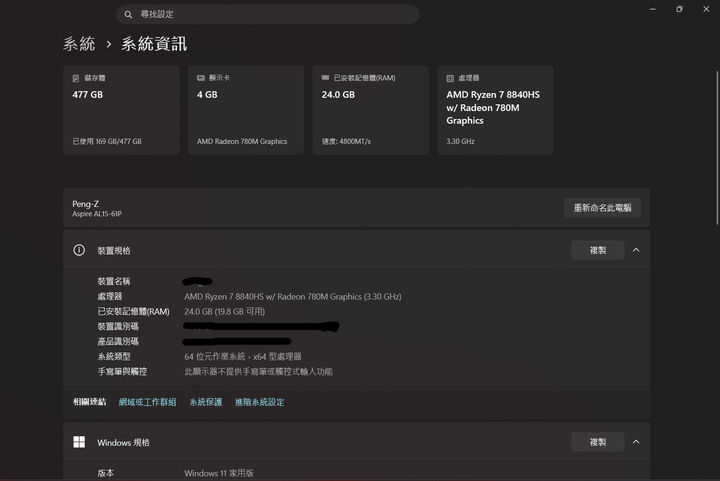The image size is (720, 481).
Task: Click the 儲存體 storage card icon
Action: (76, 78)
